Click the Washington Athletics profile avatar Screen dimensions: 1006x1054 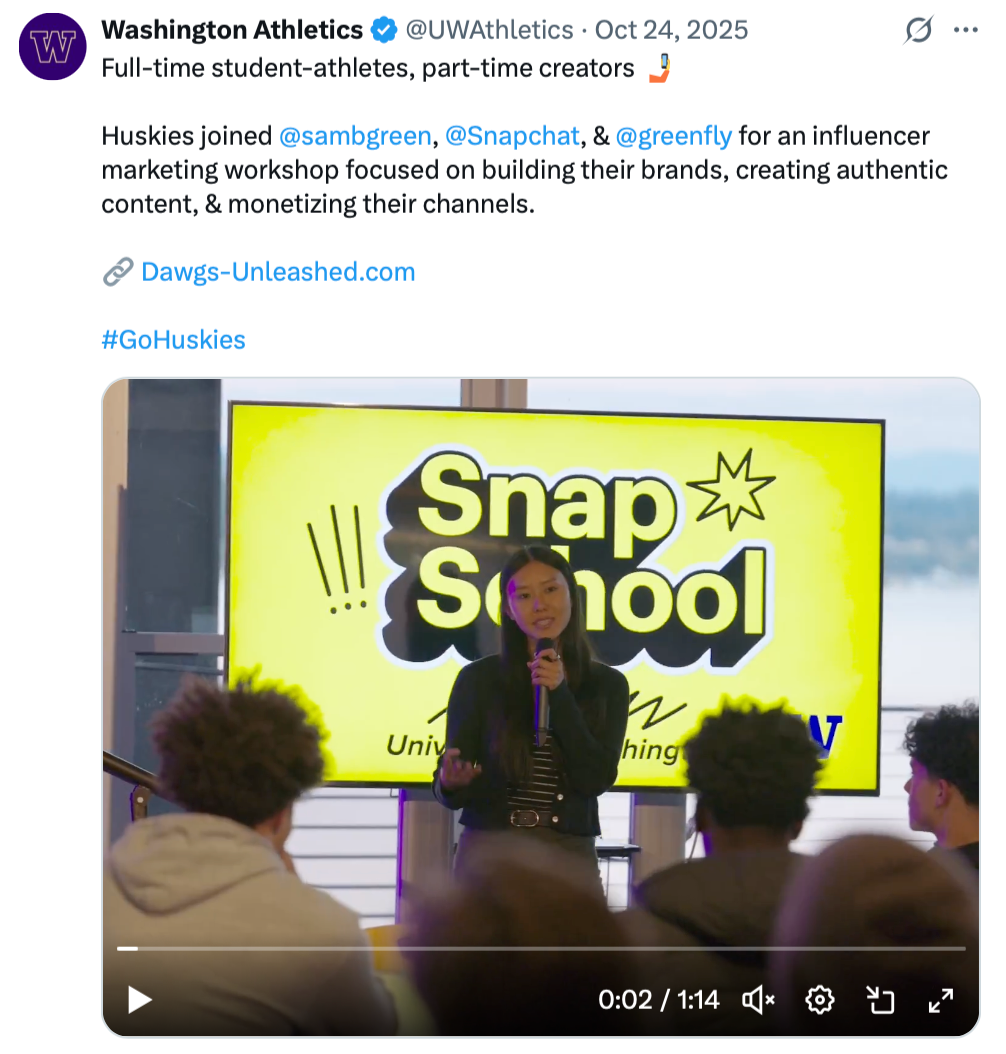(52, 46)
